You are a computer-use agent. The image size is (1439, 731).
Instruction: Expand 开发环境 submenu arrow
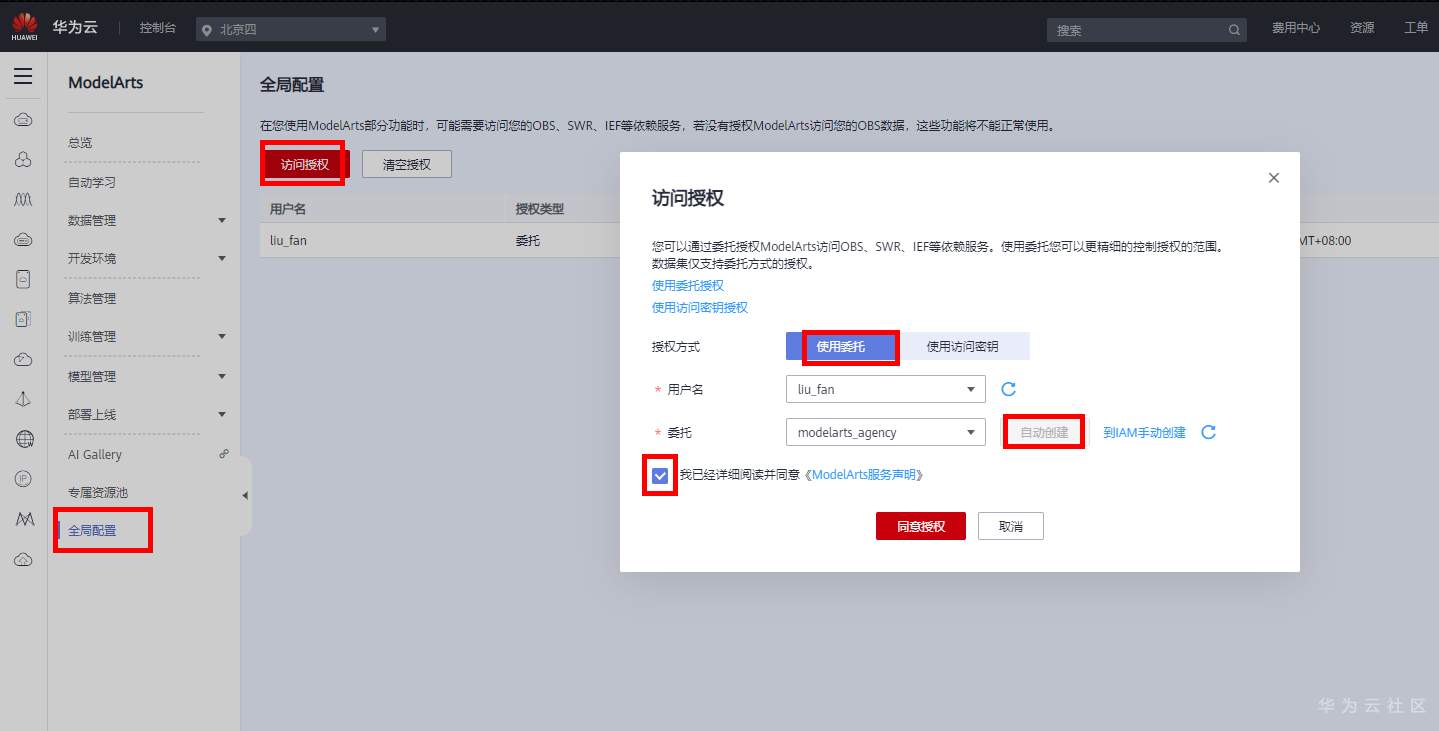[x=222, y=258]
